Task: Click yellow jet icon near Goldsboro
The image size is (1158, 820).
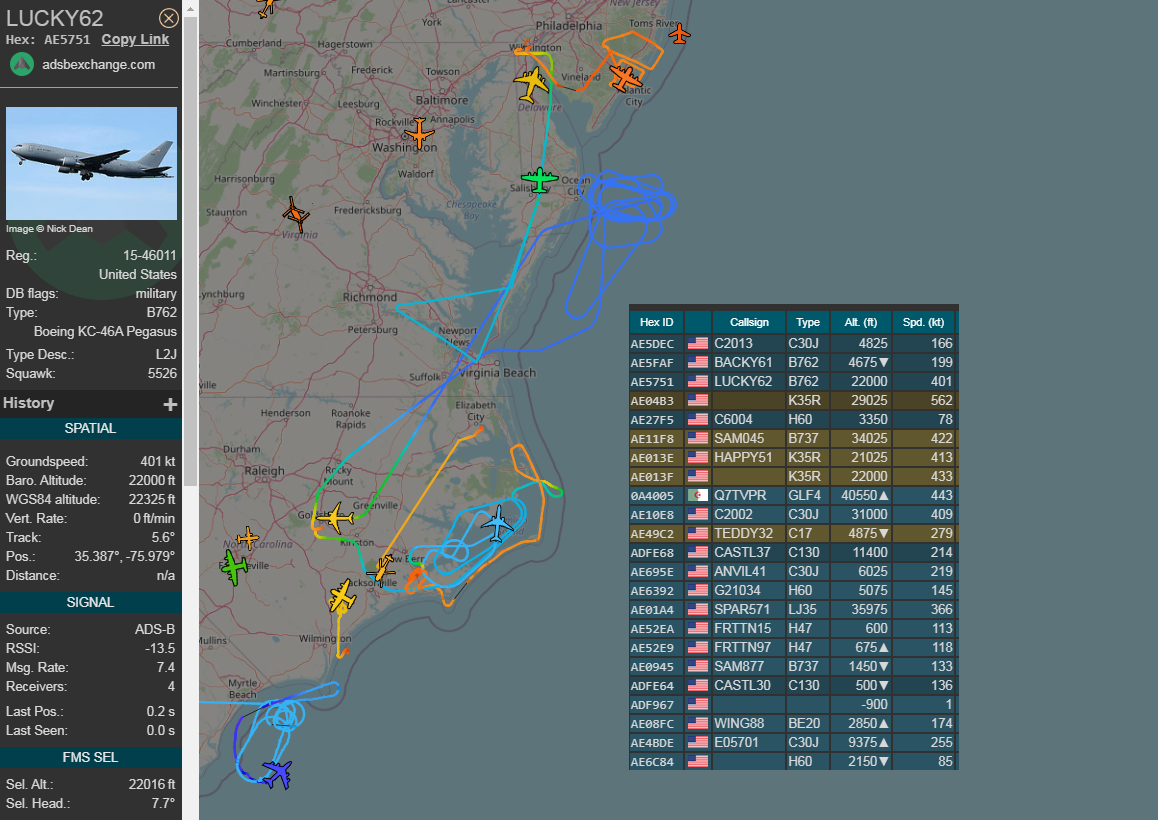Action: 335,518
